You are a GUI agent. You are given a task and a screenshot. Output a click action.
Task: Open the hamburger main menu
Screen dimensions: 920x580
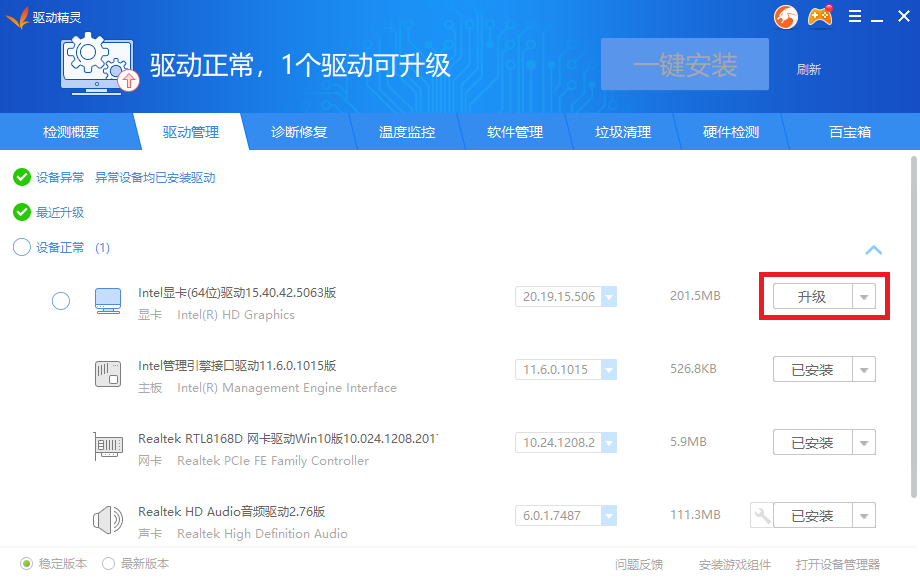point(856,16)
